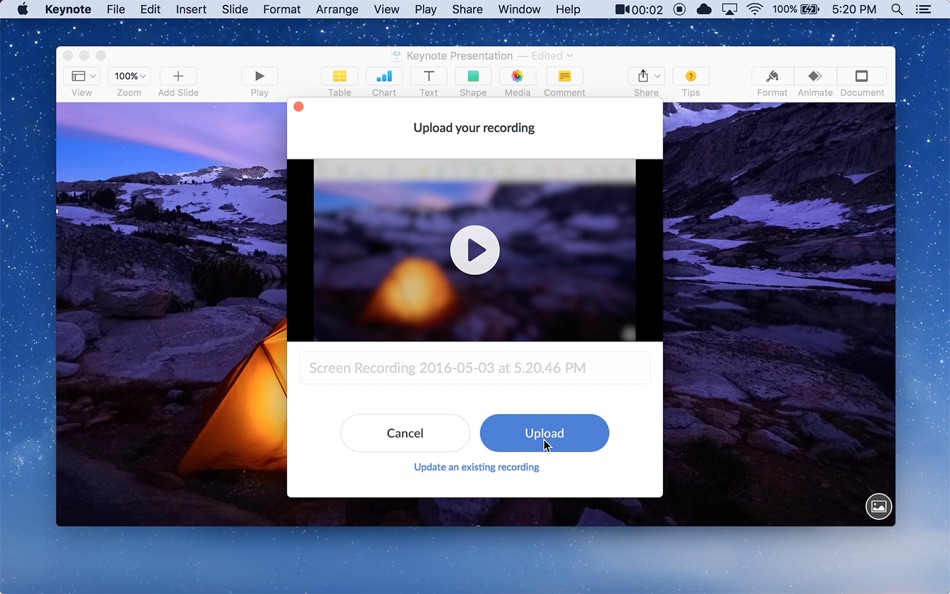This screenshot has height=594, width=950.
Task: Click Update an existing recording link
Action: coord(476,467)
